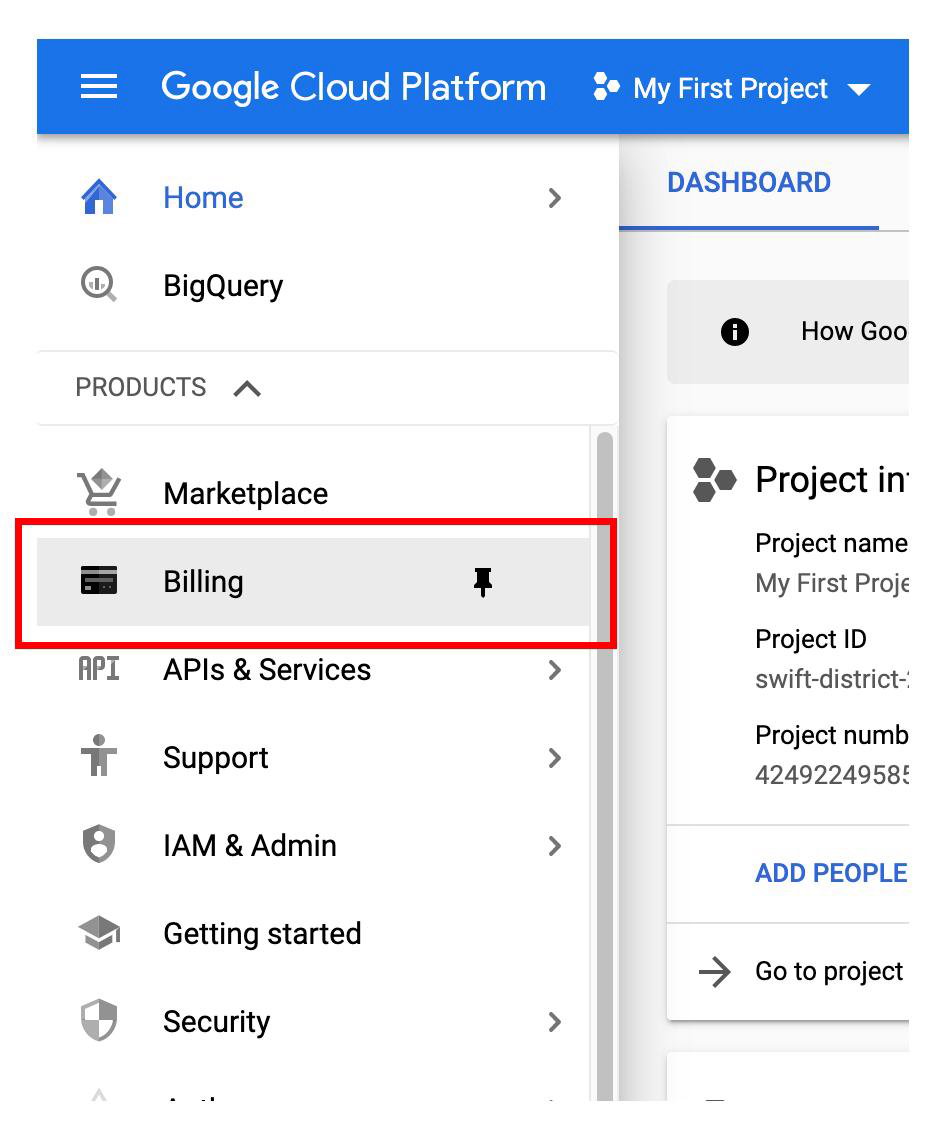Select the swift-district project ID value

coord(832,678)
